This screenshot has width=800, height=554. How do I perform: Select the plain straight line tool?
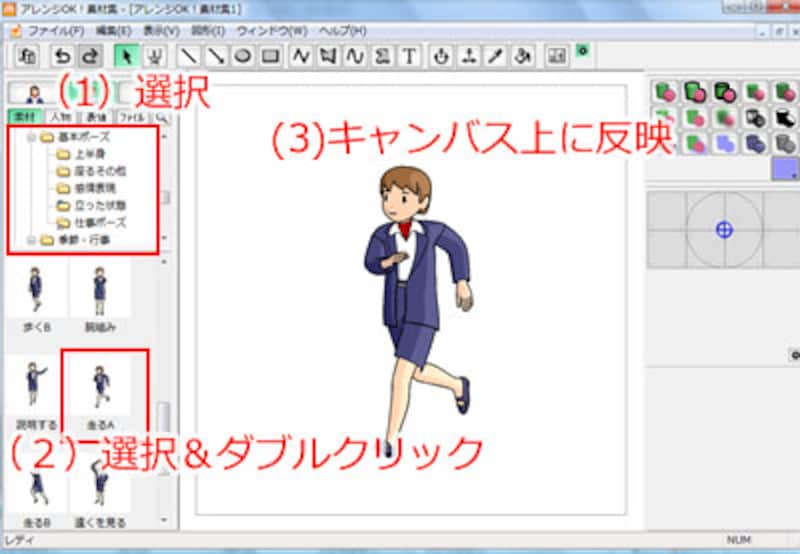188,56
